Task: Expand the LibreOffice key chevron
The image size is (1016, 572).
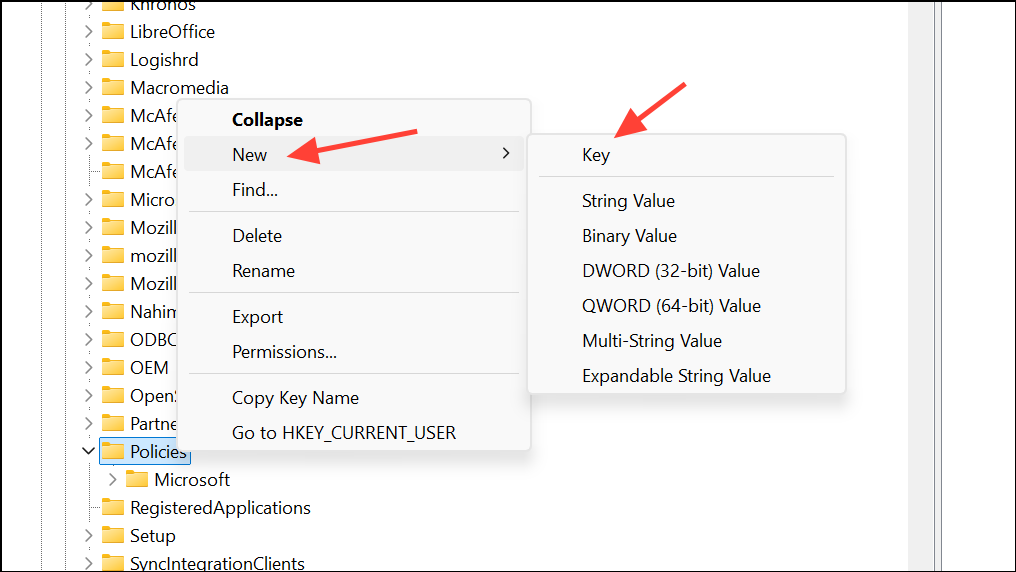Action: click(x=89, y=32)
